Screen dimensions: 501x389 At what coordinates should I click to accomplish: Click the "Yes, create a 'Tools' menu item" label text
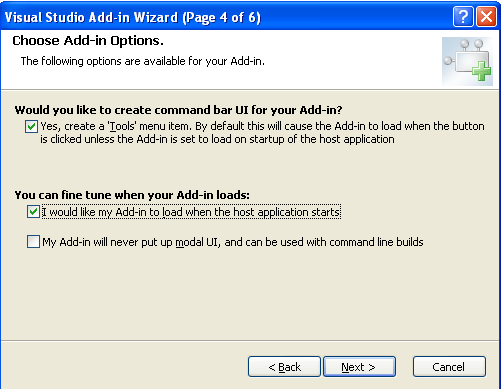pos(116,126)
